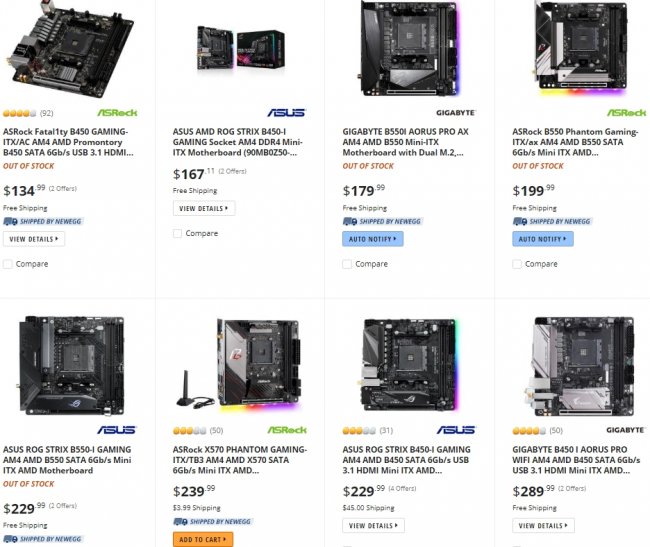
Task: Check Compare for ASRock Fatal1ty B450 GAMING-ITX/AC
Action: click(x=9, y=264)
